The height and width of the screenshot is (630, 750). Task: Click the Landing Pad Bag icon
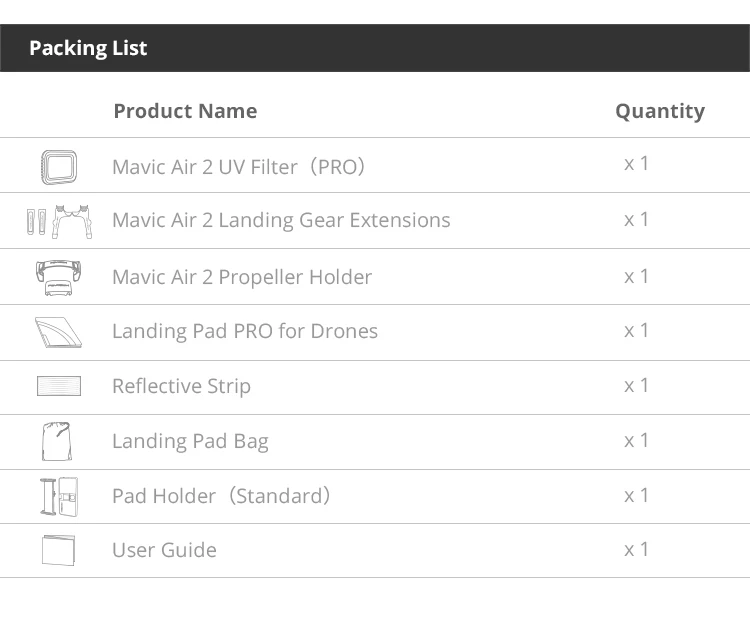point(58,441)
